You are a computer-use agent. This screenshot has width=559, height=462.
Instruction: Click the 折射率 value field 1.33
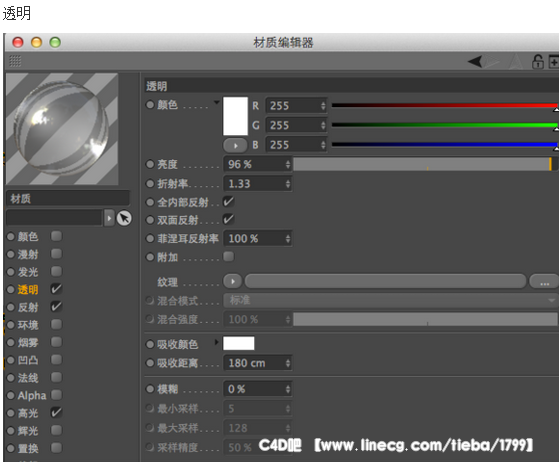[x=258, y=184]
